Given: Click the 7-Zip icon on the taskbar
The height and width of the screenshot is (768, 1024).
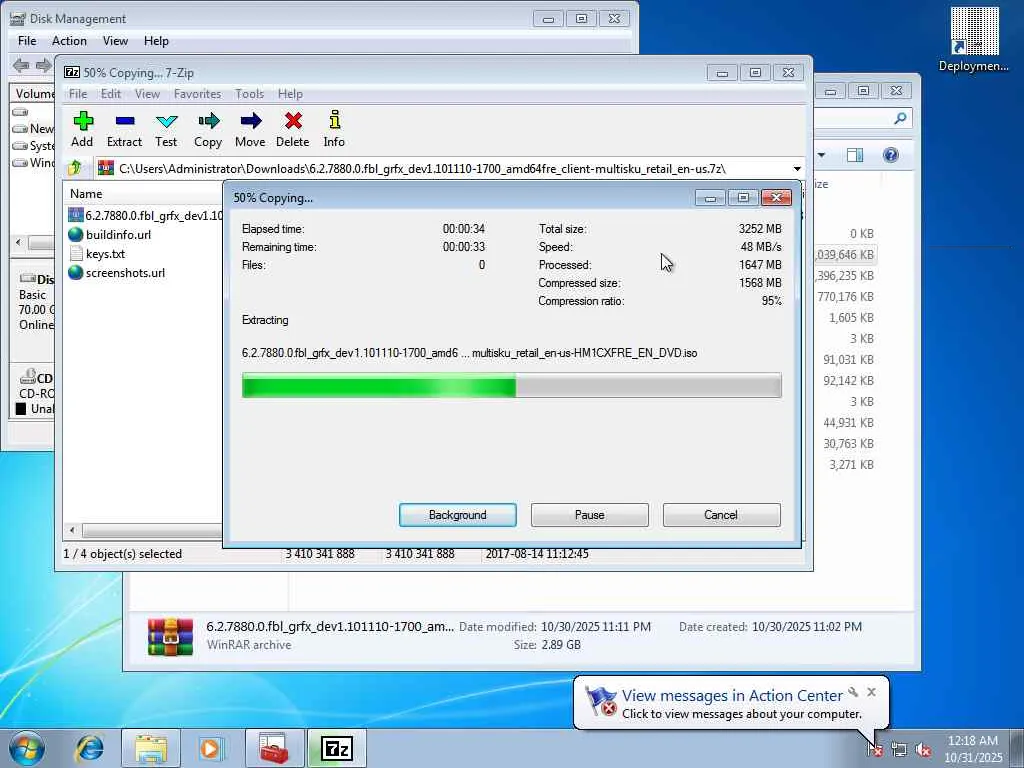Looking at the screenshot, I should click(x=336, y=748).
